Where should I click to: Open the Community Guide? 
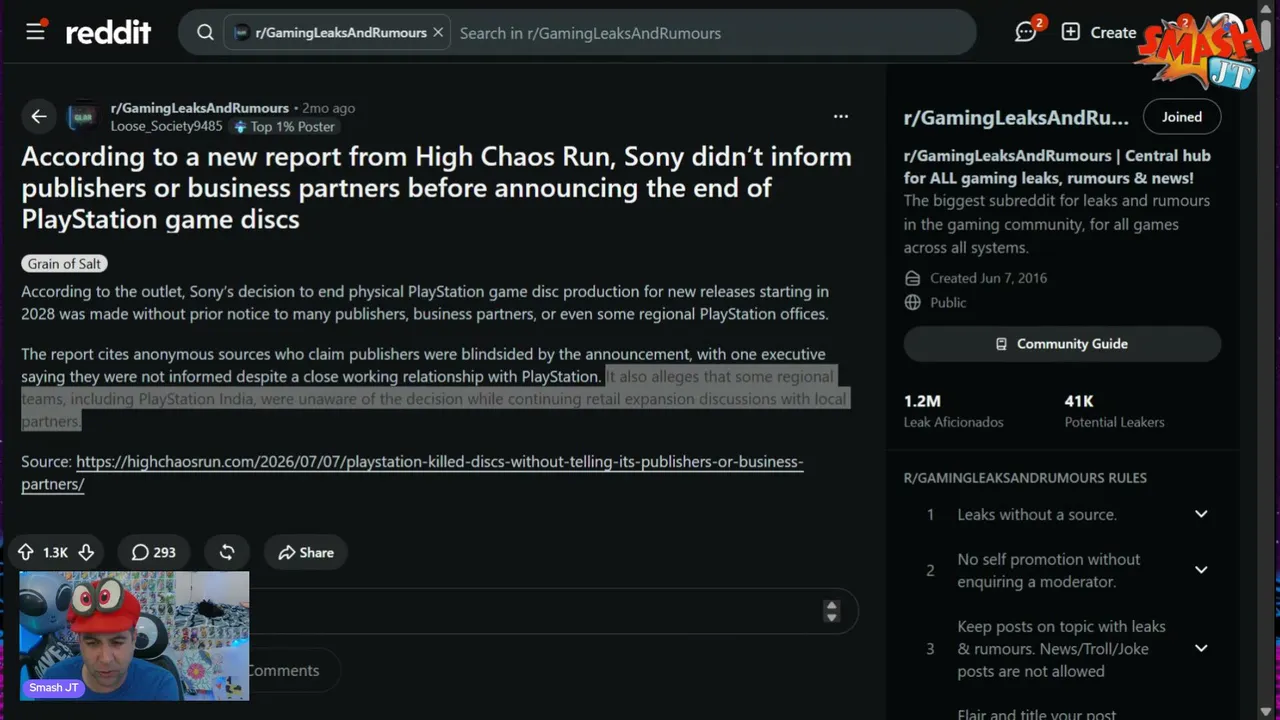click(1062, 344)
